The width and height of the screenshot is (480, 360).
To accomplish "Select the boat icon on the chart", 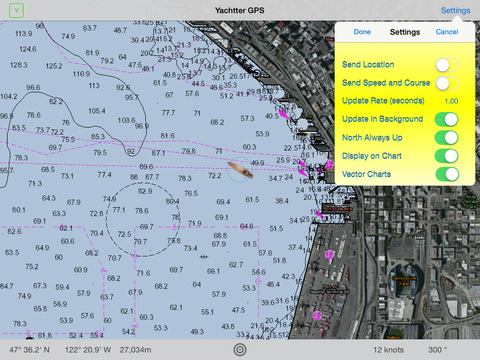I will coord(240,170).
